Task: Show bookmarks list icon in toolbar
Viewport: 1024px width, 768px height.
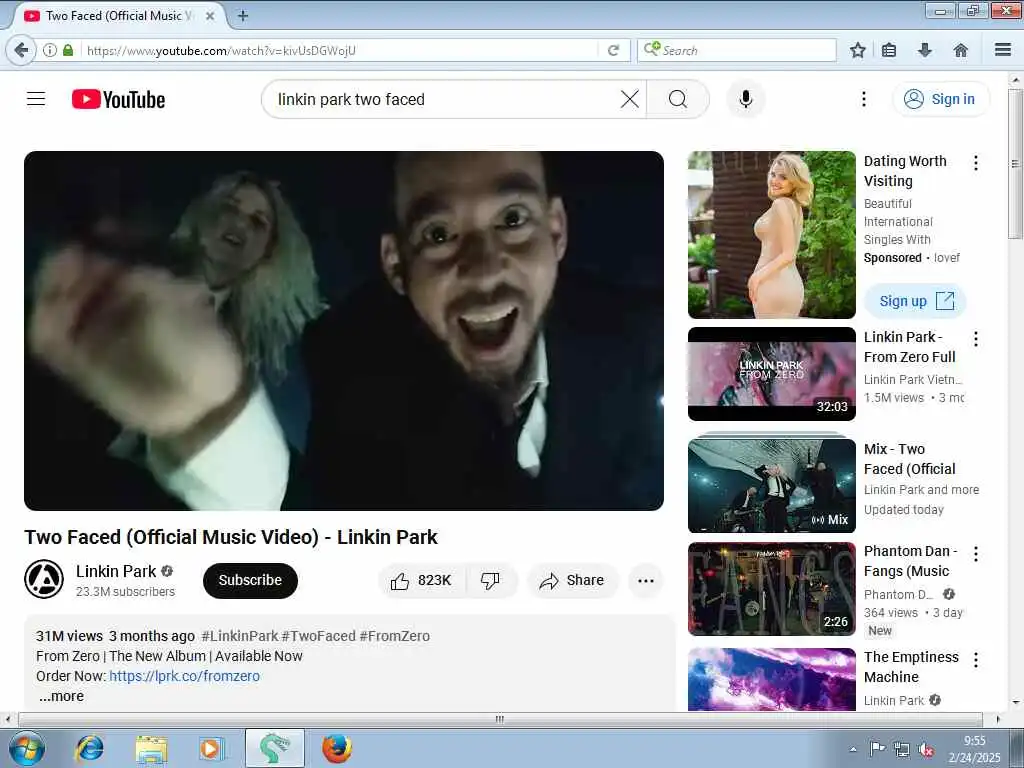Action: [x=889, y=50]
